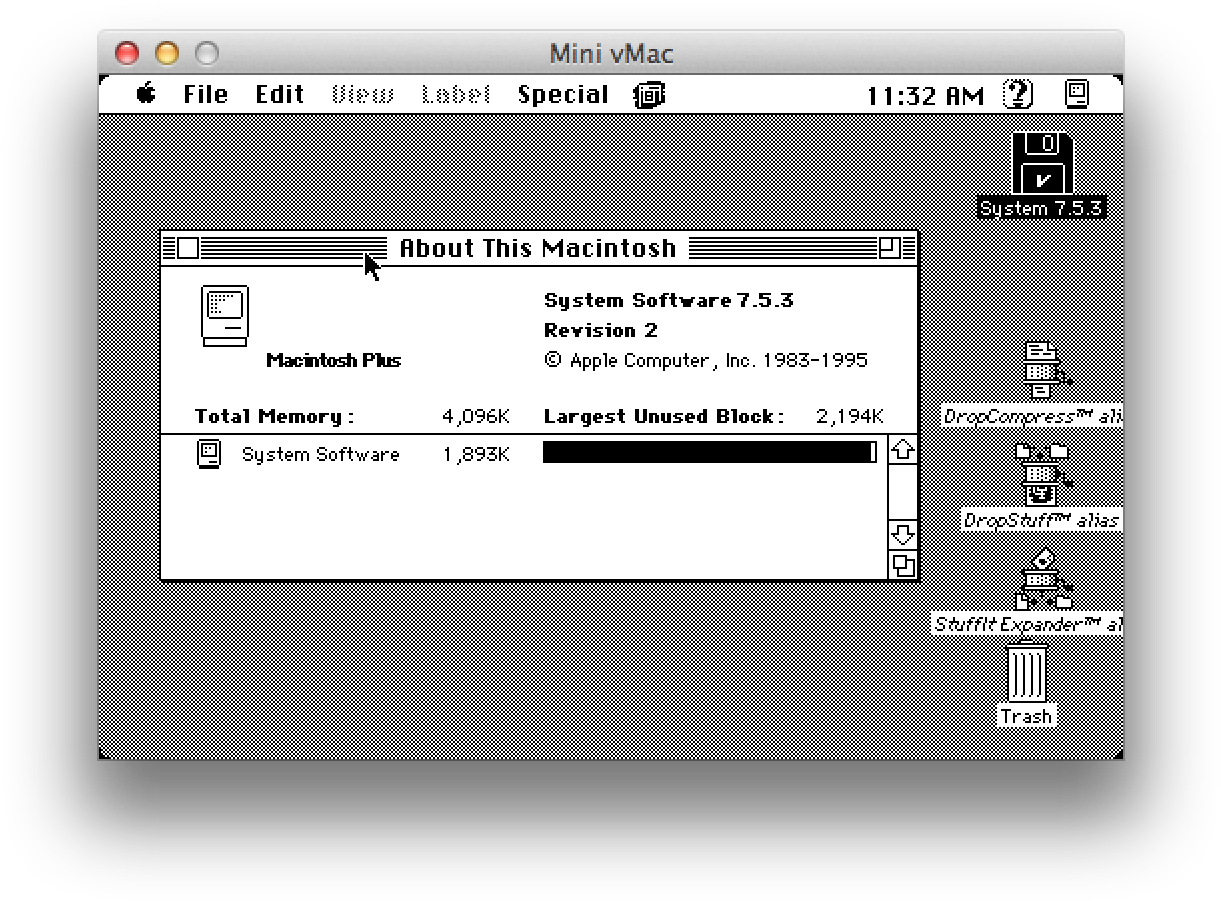Image resolution: width=1221 pixels, height=901 pixels.
Task: Select the DropStuff alias icon
Action: [x=1042, y=474]
